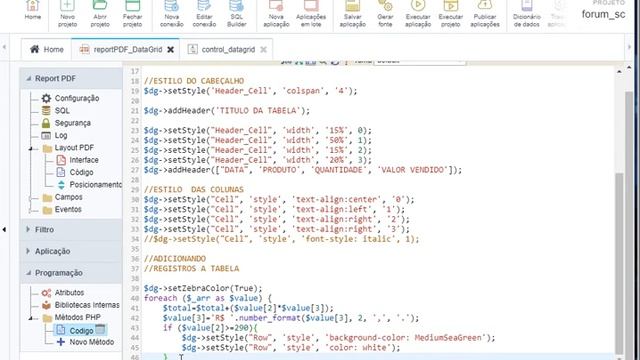The image size is (640, 360).
Task: Collapse the Métodos PHP folder
Action: [31, 318]
